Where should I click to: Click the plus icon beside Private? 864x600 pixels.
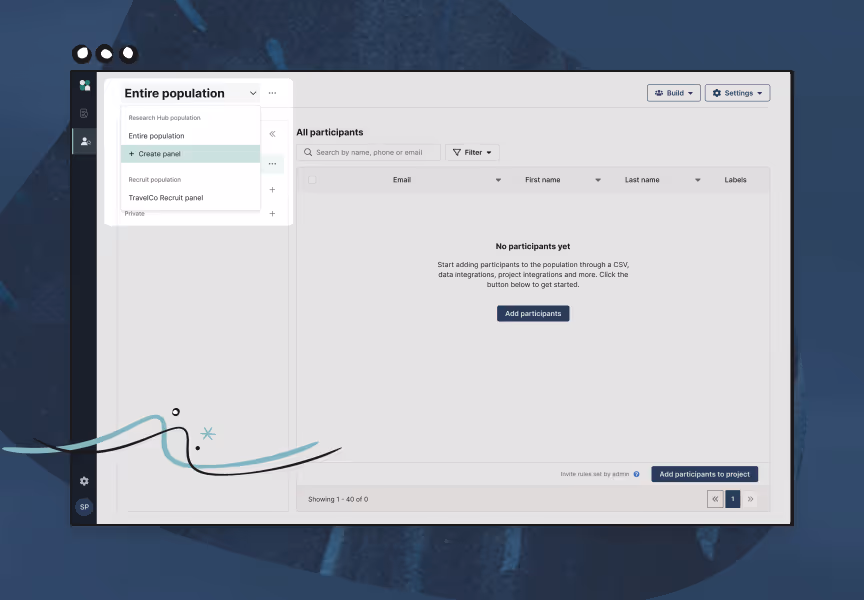272,213
